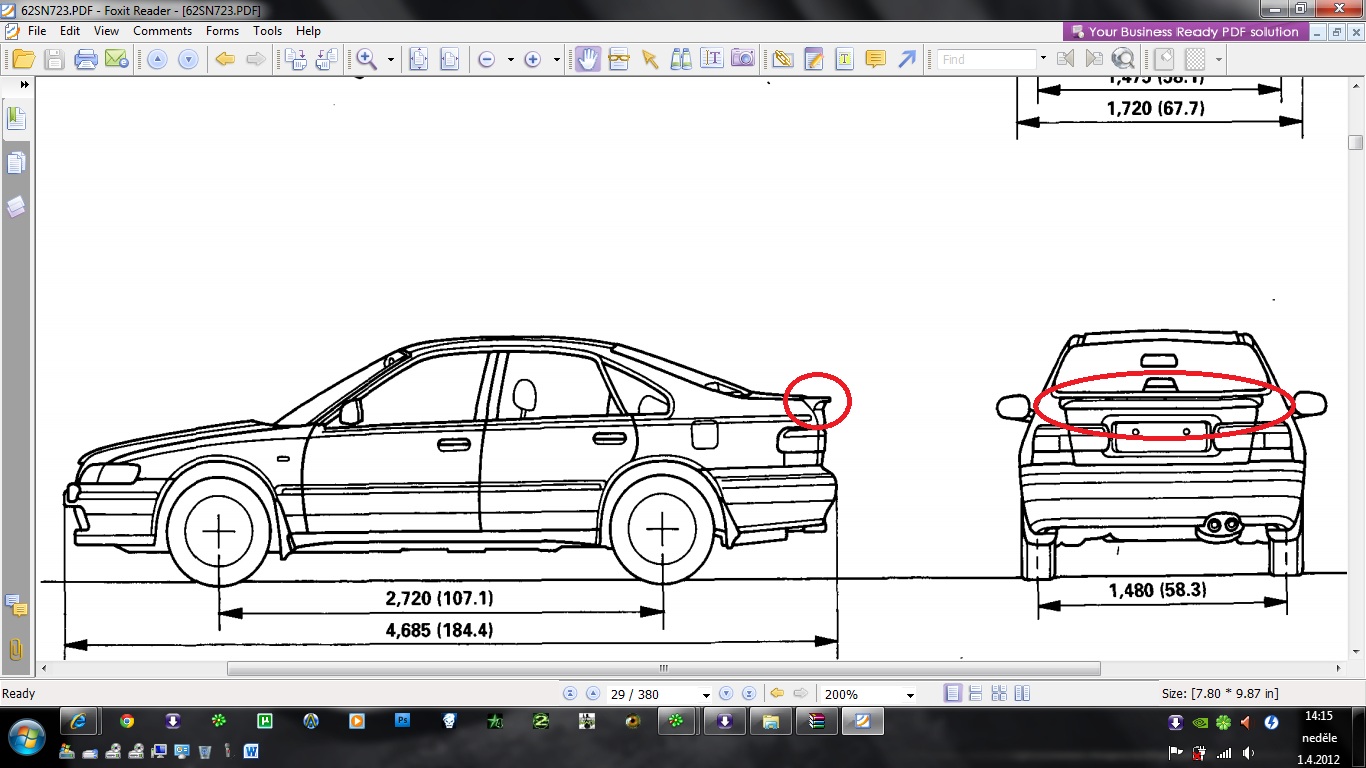Click the blue Arrow drawing tool
The width and height of the screenshot is (1366, 768).
coord(906,59)
